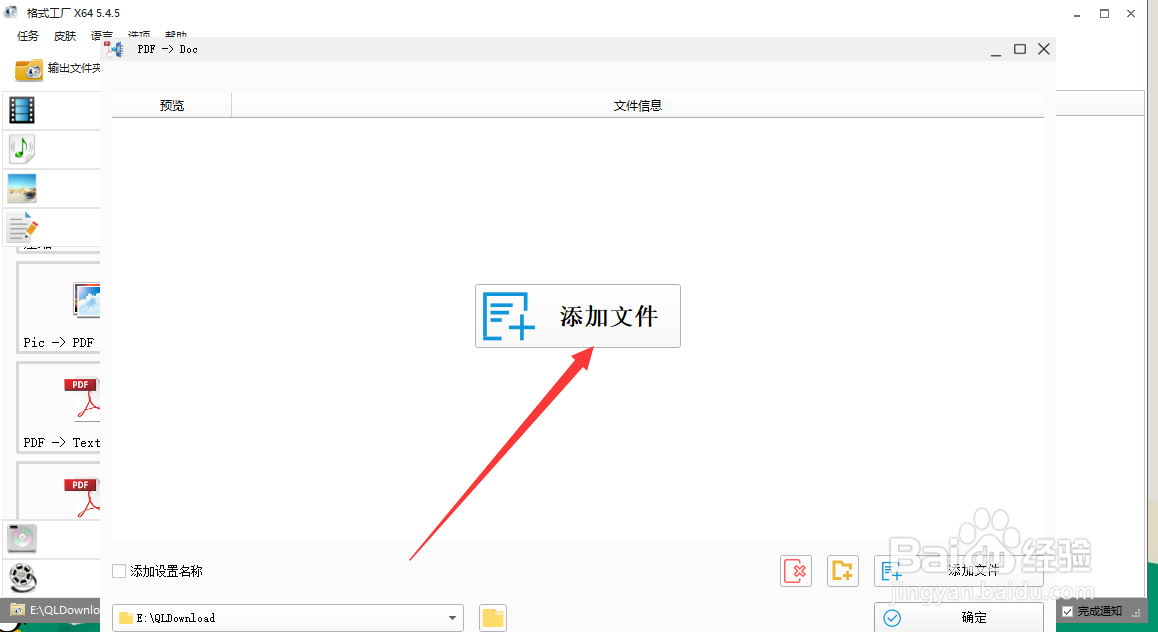Click the remove files red X icon
This screenshot has width=1158, height=632.
click(795, 571)
